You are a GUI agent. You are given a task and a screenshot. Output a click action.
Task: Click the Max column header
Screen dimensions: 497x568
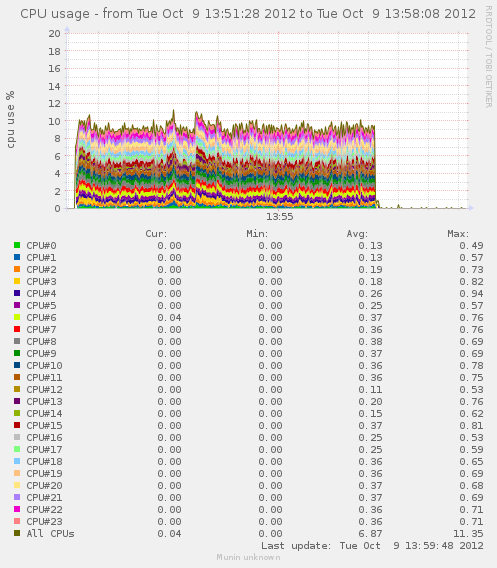[x=458, y=234]
